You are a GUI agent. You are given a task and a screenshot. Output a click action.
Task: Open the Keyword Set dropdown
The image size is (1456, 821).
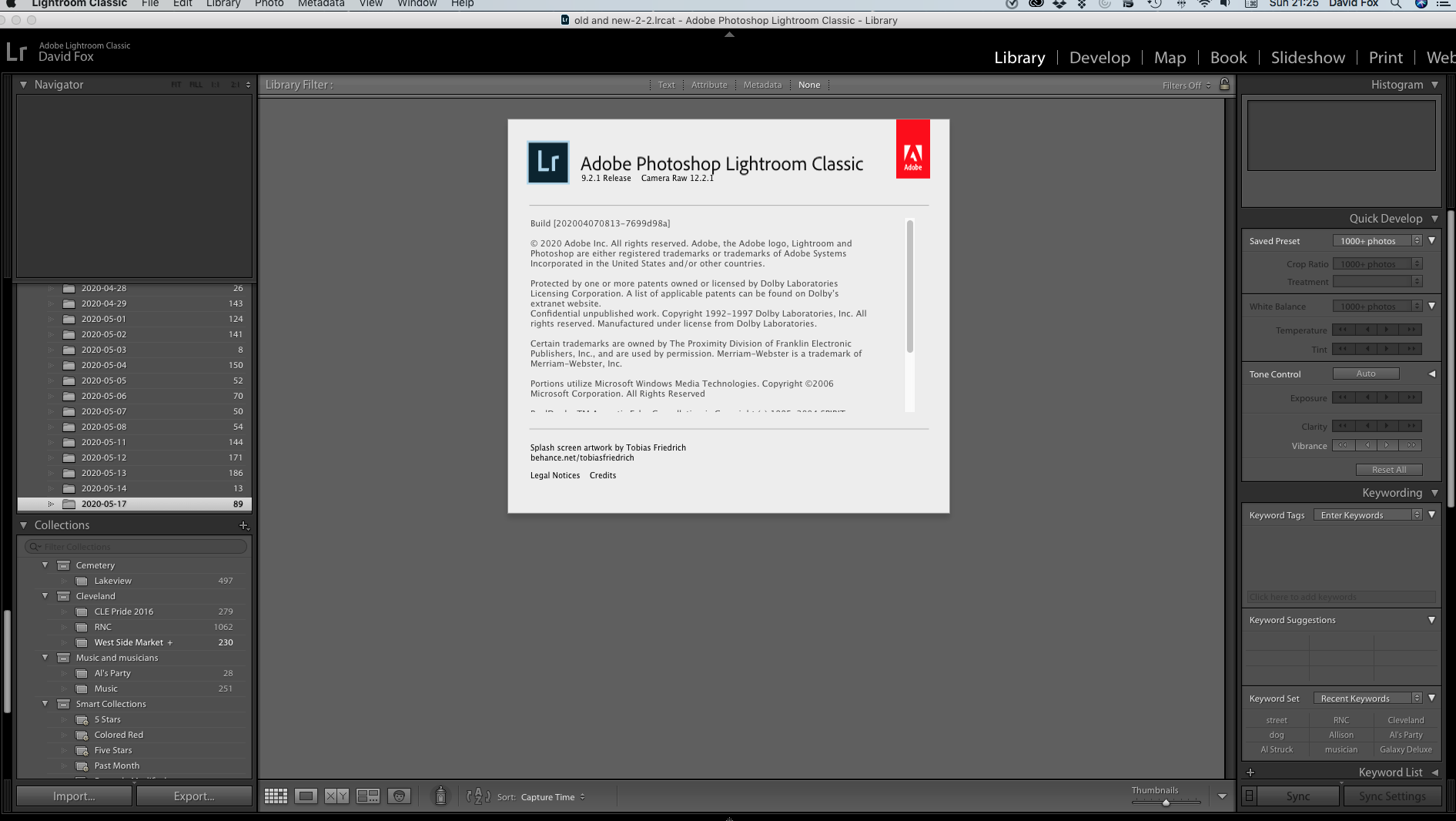(1367, 699)
